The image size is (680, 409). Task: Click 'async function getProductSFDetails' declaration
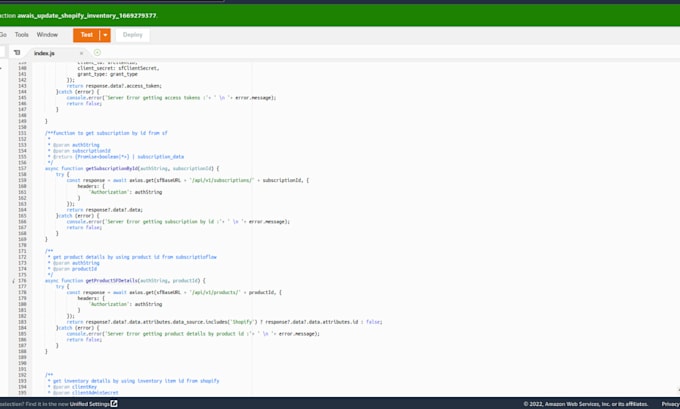125,281
